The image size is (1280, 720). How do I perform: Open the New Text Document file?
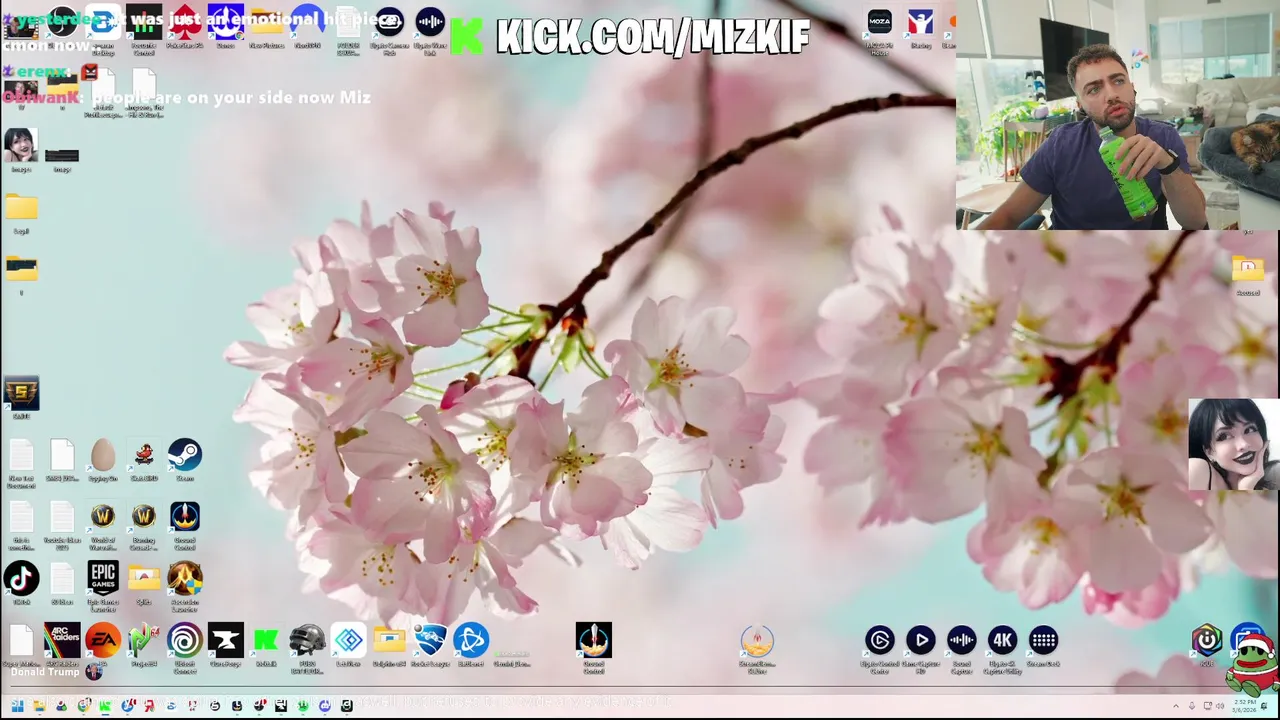click(x=21, y=455)
